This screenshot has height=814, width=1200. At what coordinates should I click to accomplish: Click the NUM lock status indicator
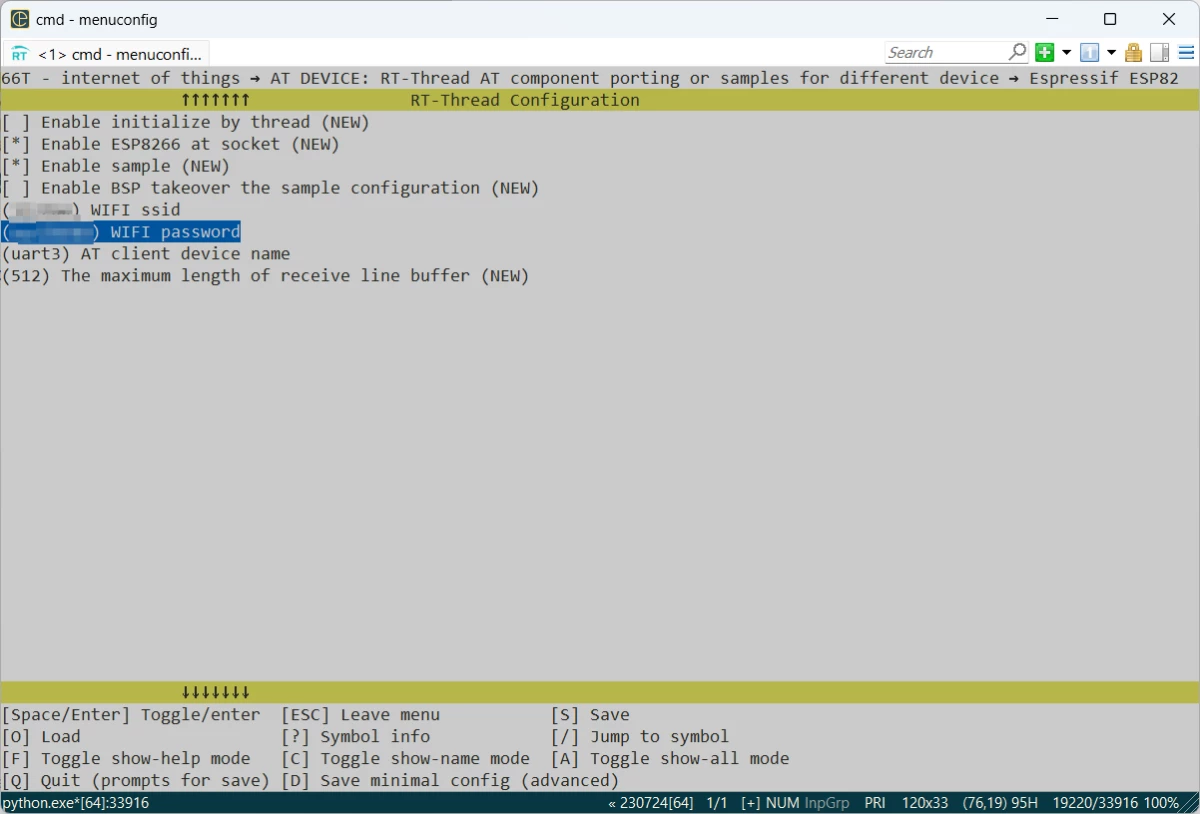[x=782, y=803]
